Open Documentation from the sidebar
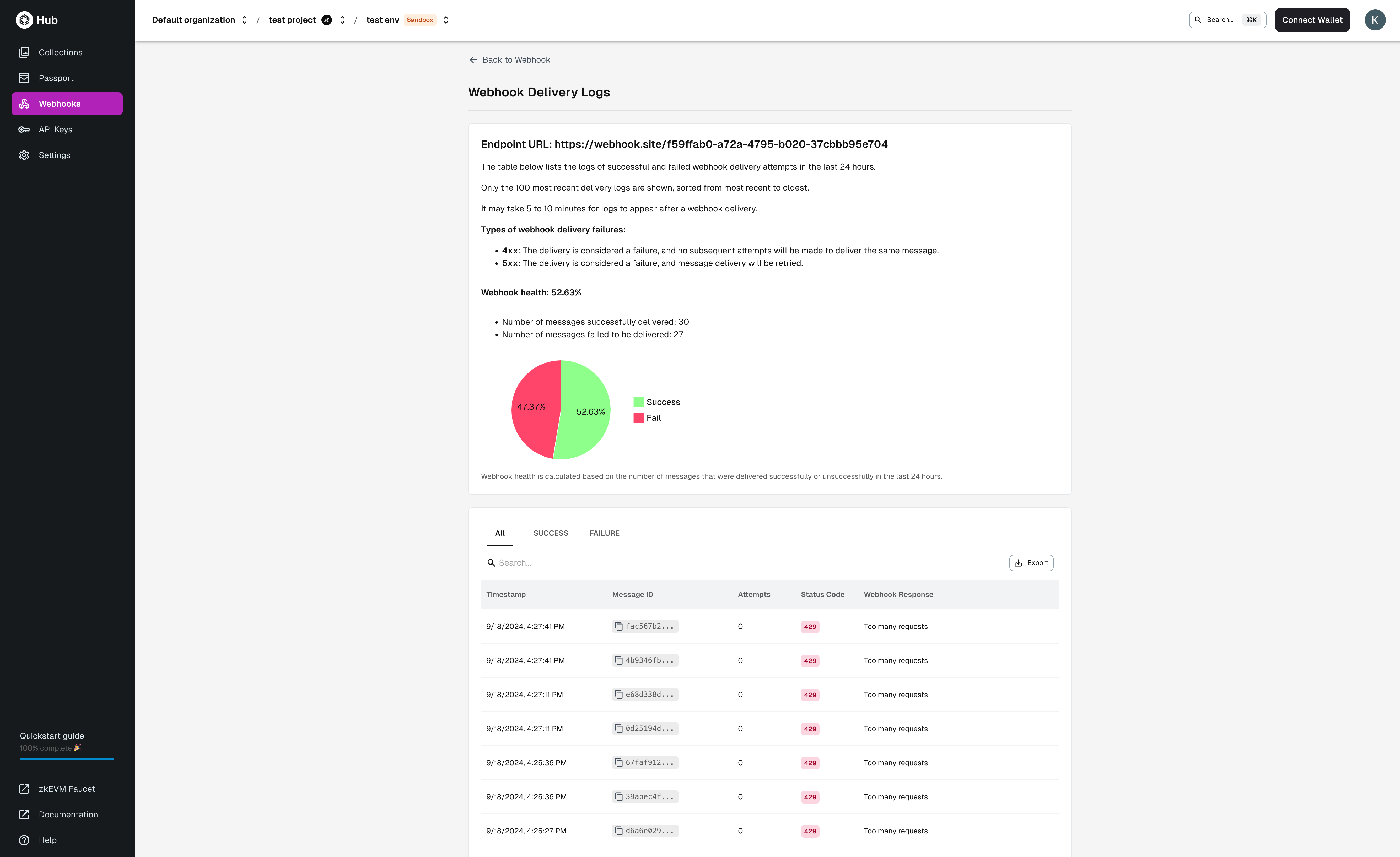Image resolution: width=1400 pixels, height=857 pixels. coord(68,814)
